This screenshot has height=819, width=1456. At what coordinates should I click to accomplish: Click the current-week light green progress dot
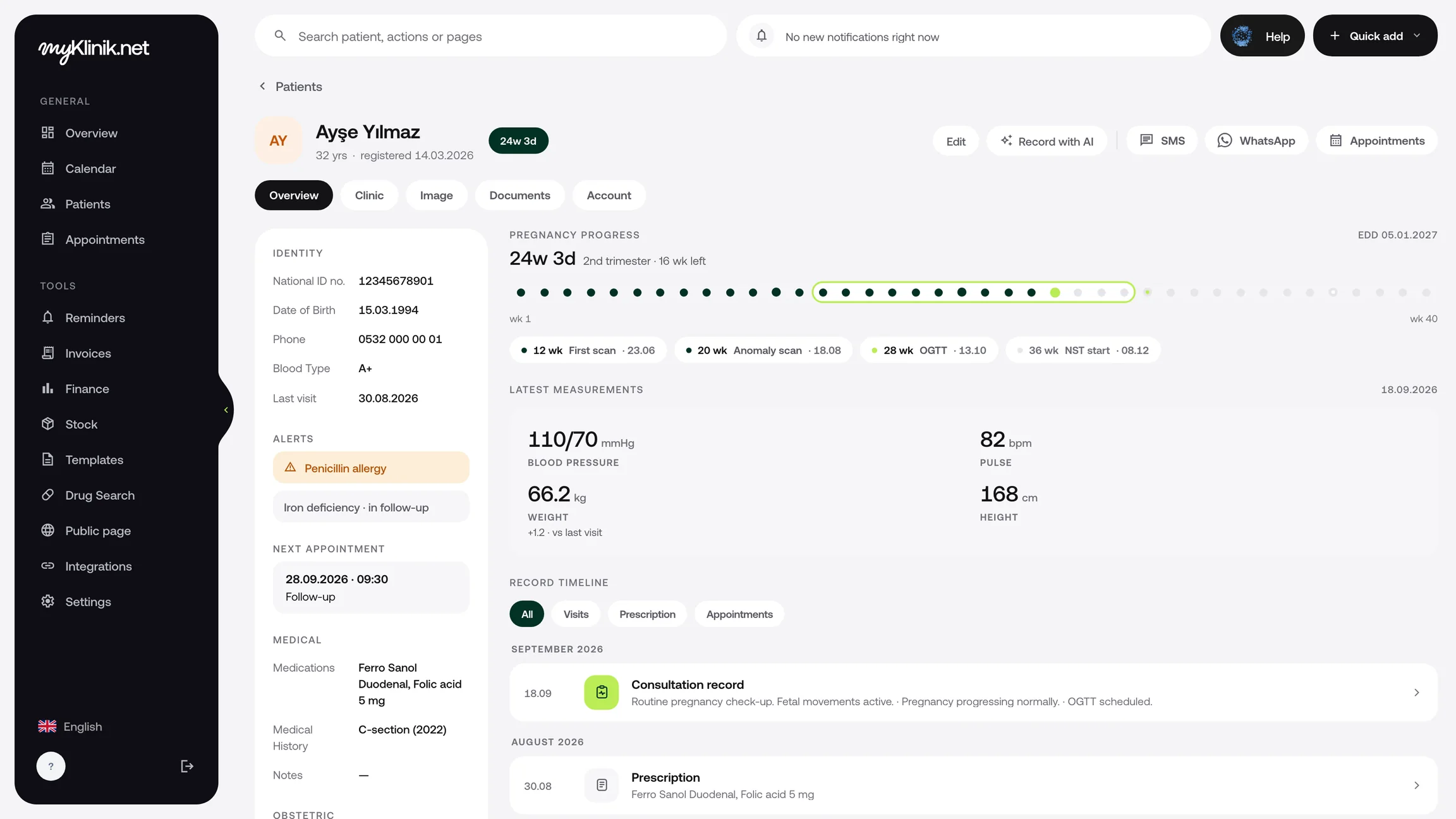pos(1055,292)
